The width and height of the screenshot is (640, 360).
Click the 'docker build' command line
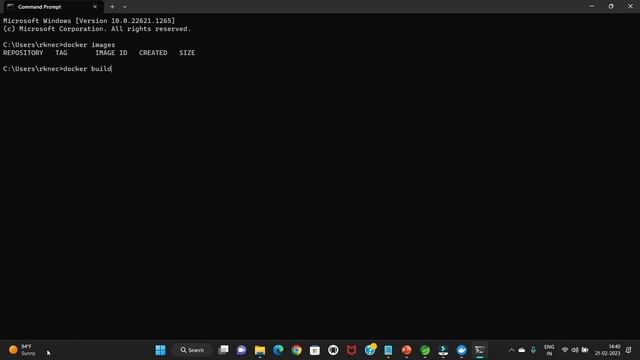pyautogui.click(x=57, y=69)
